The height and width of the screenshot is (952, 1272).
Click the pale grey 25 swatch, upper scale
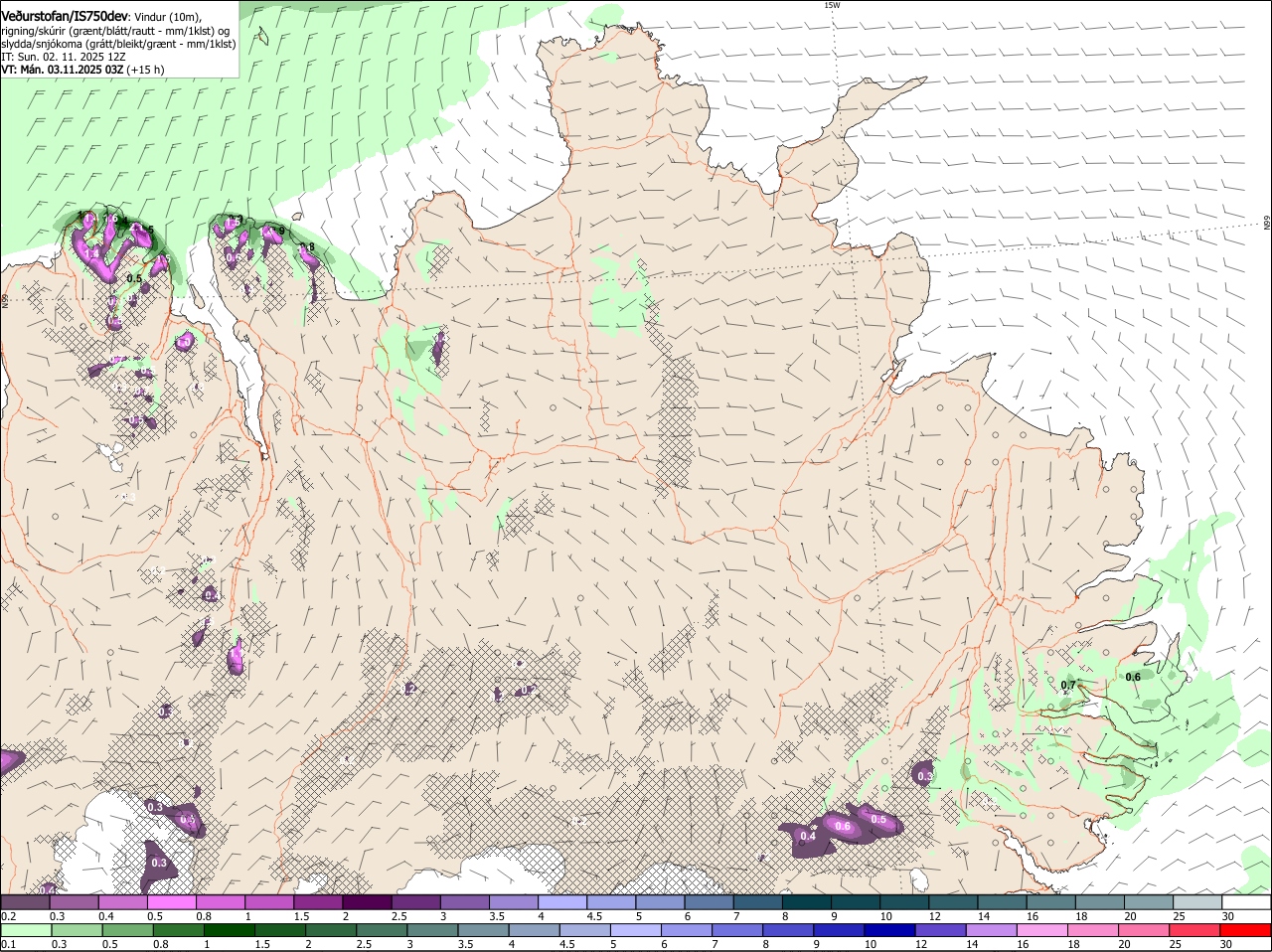coord(1196,902)
